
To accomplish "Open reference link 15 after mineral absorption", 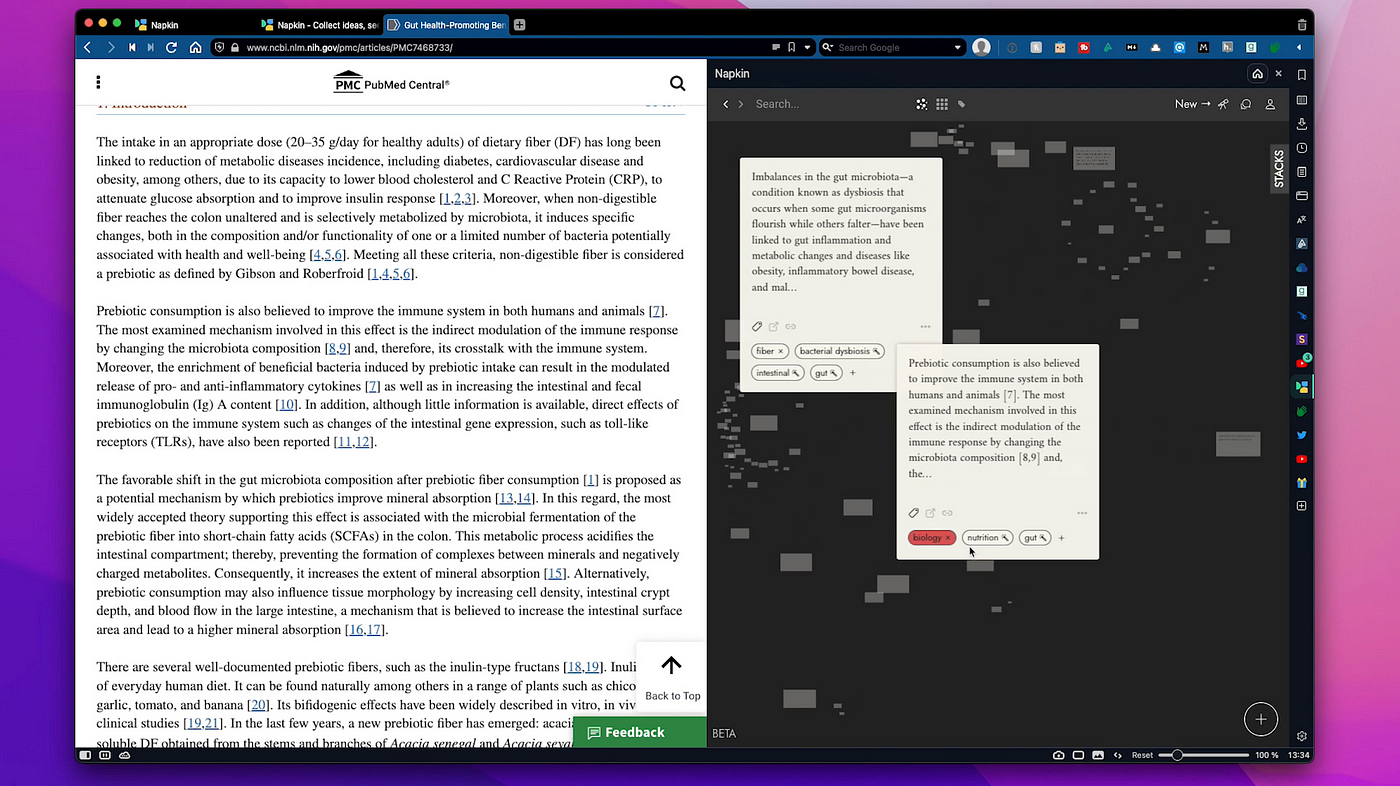I will pos(555,573).
